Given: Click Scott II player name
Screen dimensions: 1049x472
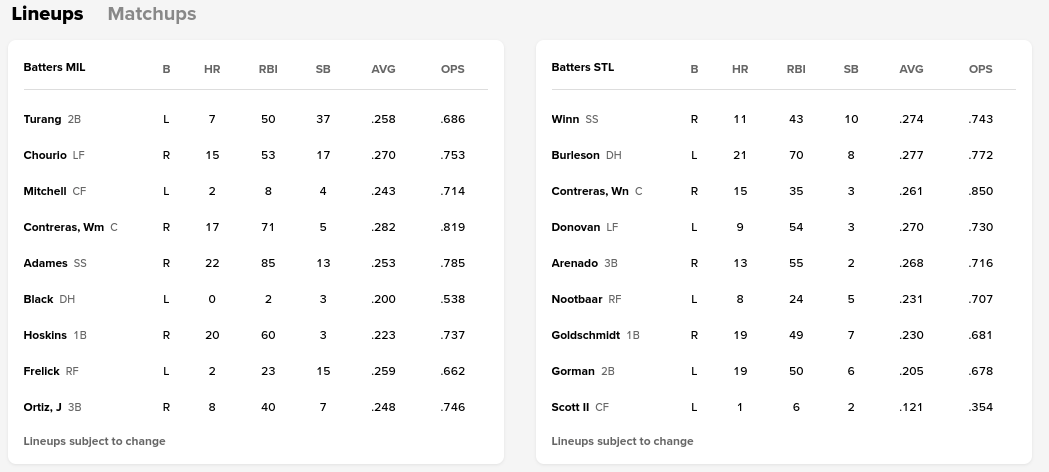Looking at the screenshot, I should tap(570, 407).
